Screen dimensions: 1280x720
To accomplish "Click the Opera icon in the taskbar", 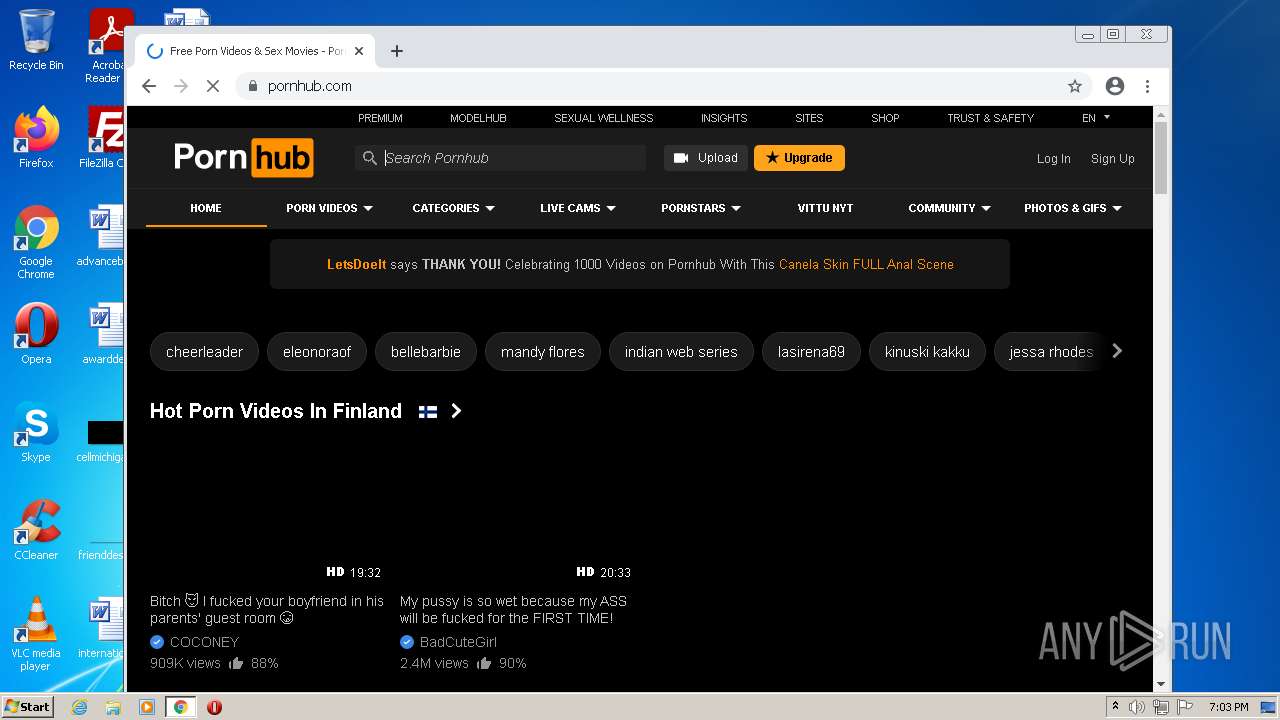I will tap(214, 707).
